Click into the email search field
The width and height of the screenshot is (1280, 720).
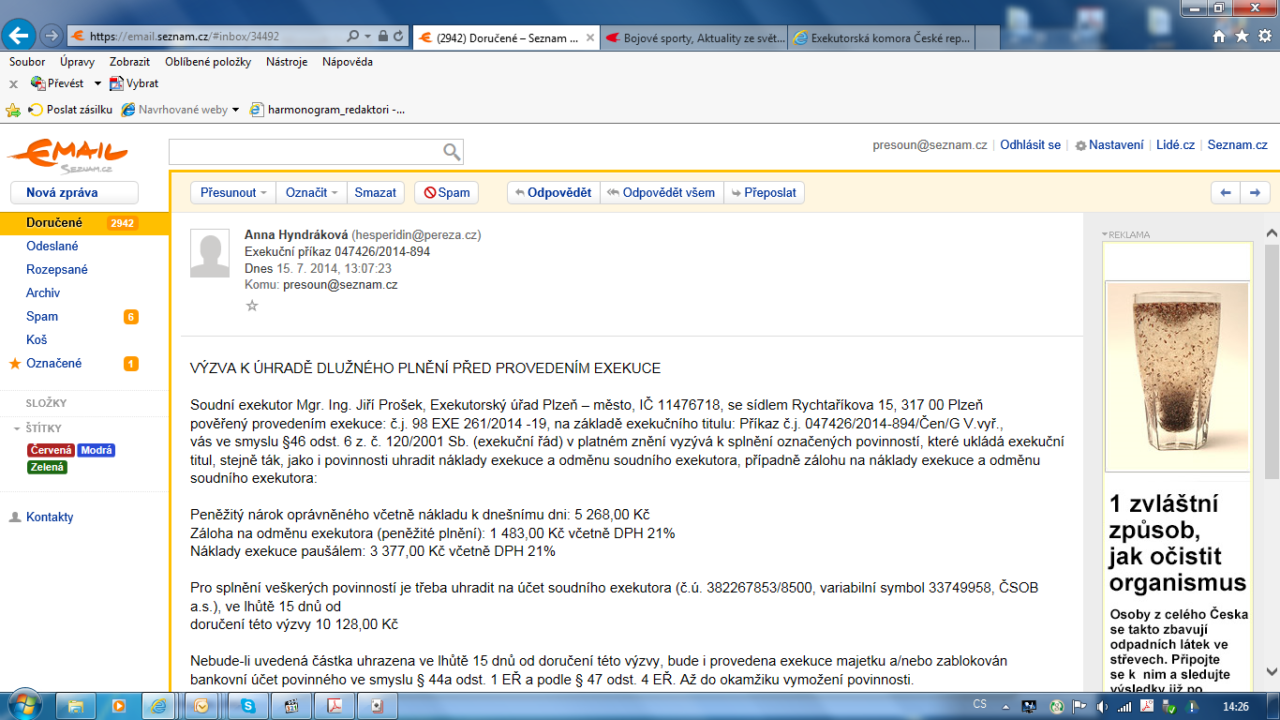(x=304, y=152)
